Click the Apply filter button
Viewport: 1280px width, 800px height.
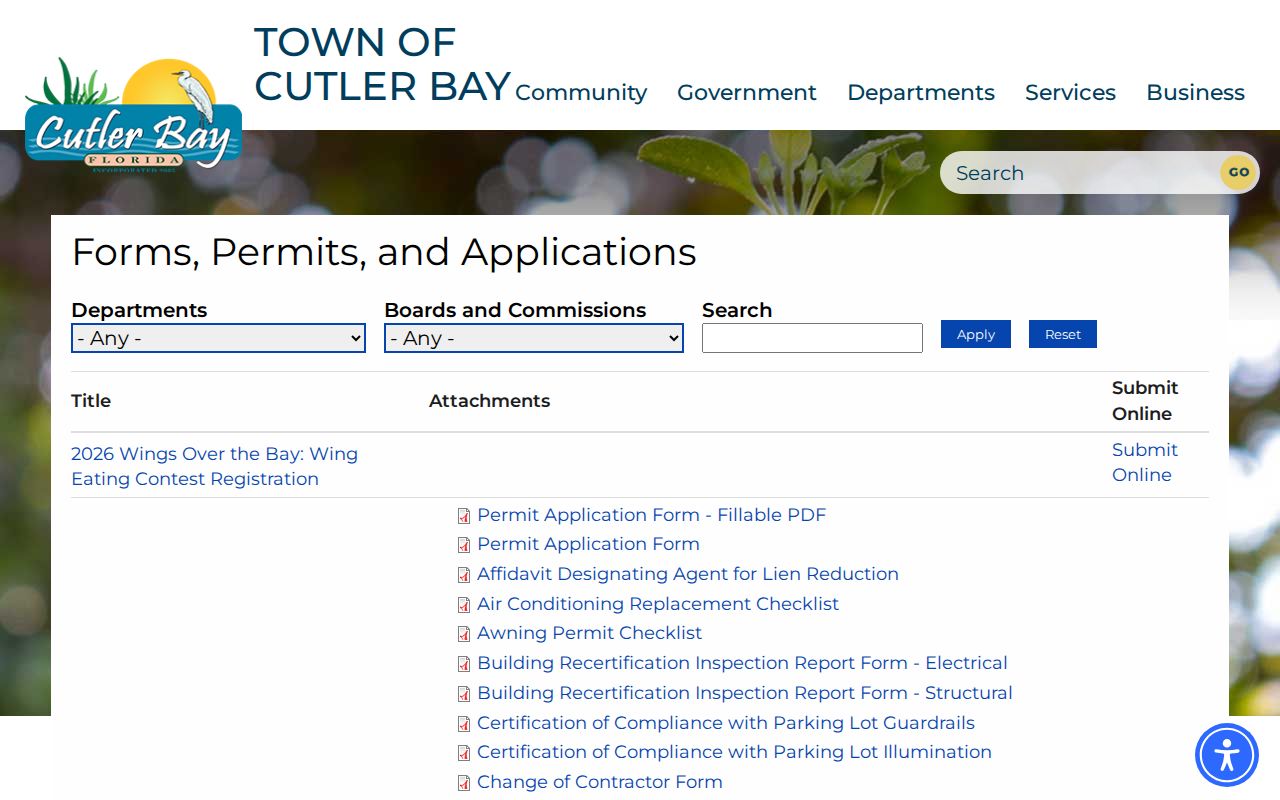tap(976, 334)
